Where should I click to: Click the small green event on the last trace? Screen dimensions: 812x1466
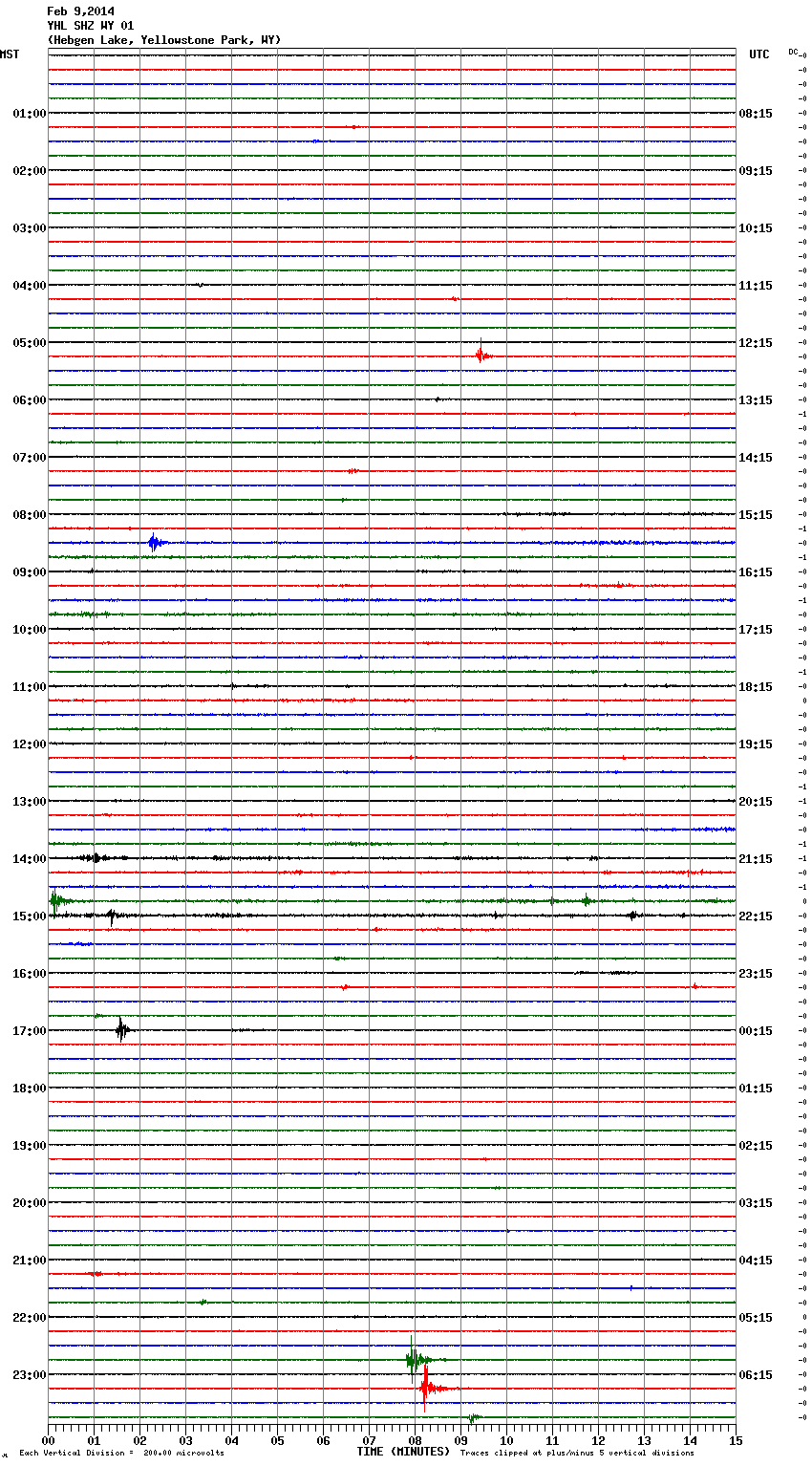coord(472,1418)
